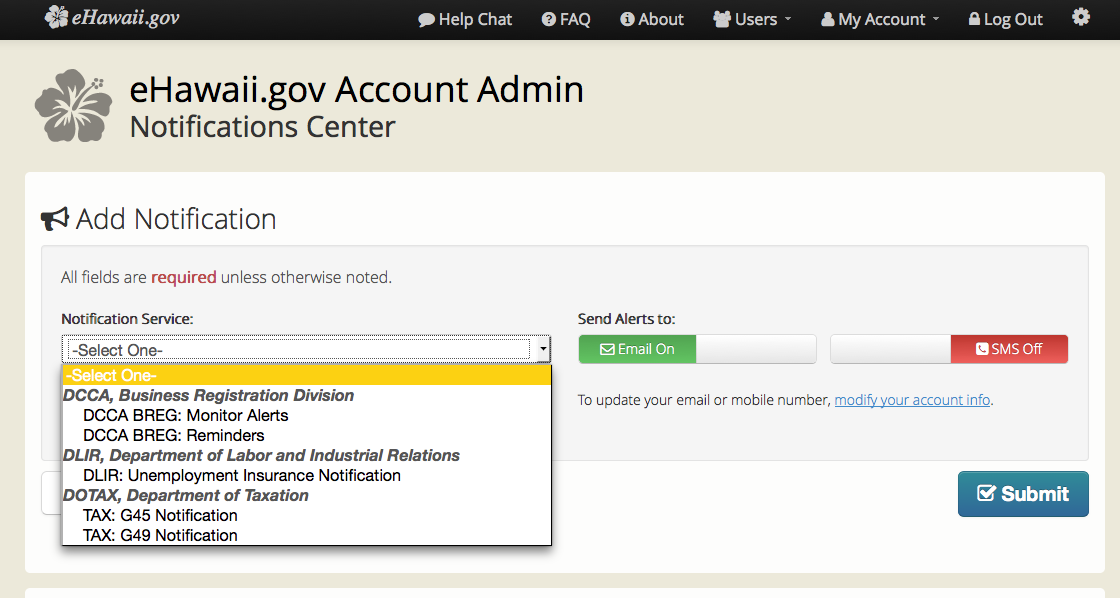This screenshot has width=1120, height=598.
Task: Expand the My Account dropdown
Action: tap(880, 19)
